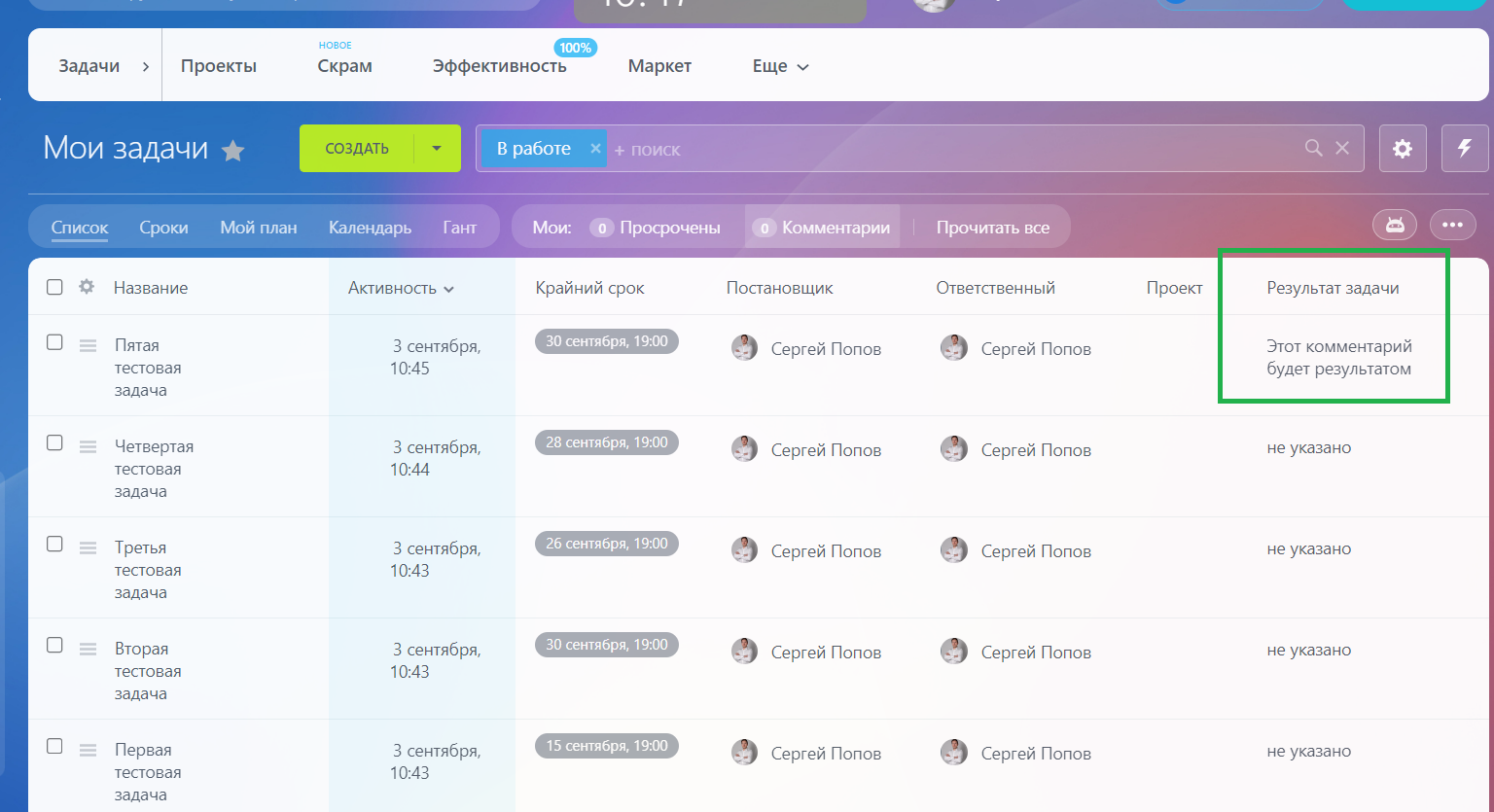This screenshot has width=1494, height=812.
Task: Open task Пятая тестовая задача
Action: 148,368
